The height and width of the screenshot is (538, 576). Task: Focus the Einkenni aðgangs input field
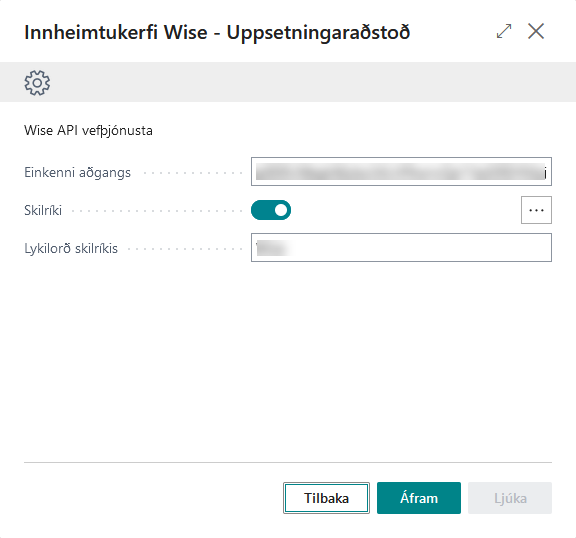[x=401, y=171]
